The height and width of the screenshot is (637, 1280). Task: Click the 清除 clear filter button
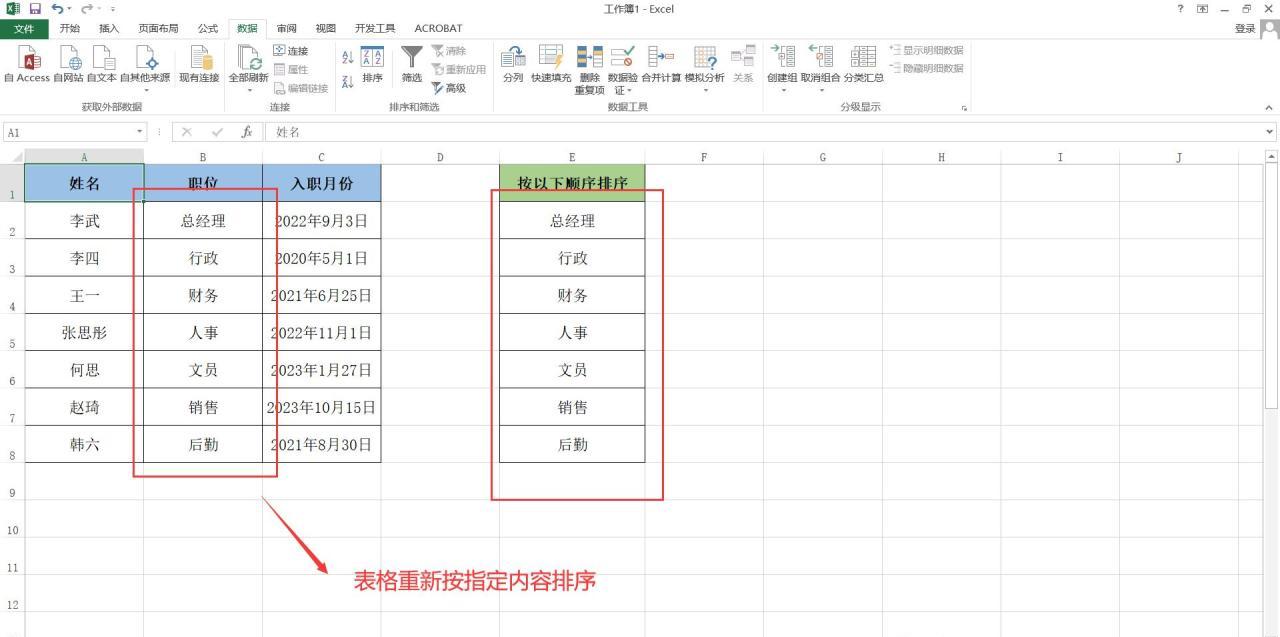(449, 51)
